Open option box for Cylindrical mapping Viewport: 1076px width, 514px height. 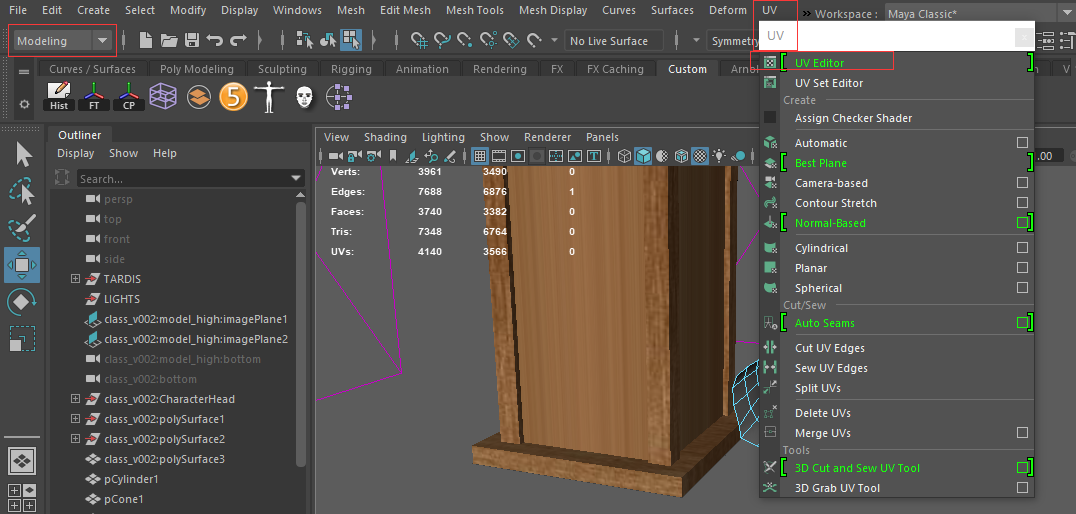click(1022, 248)
